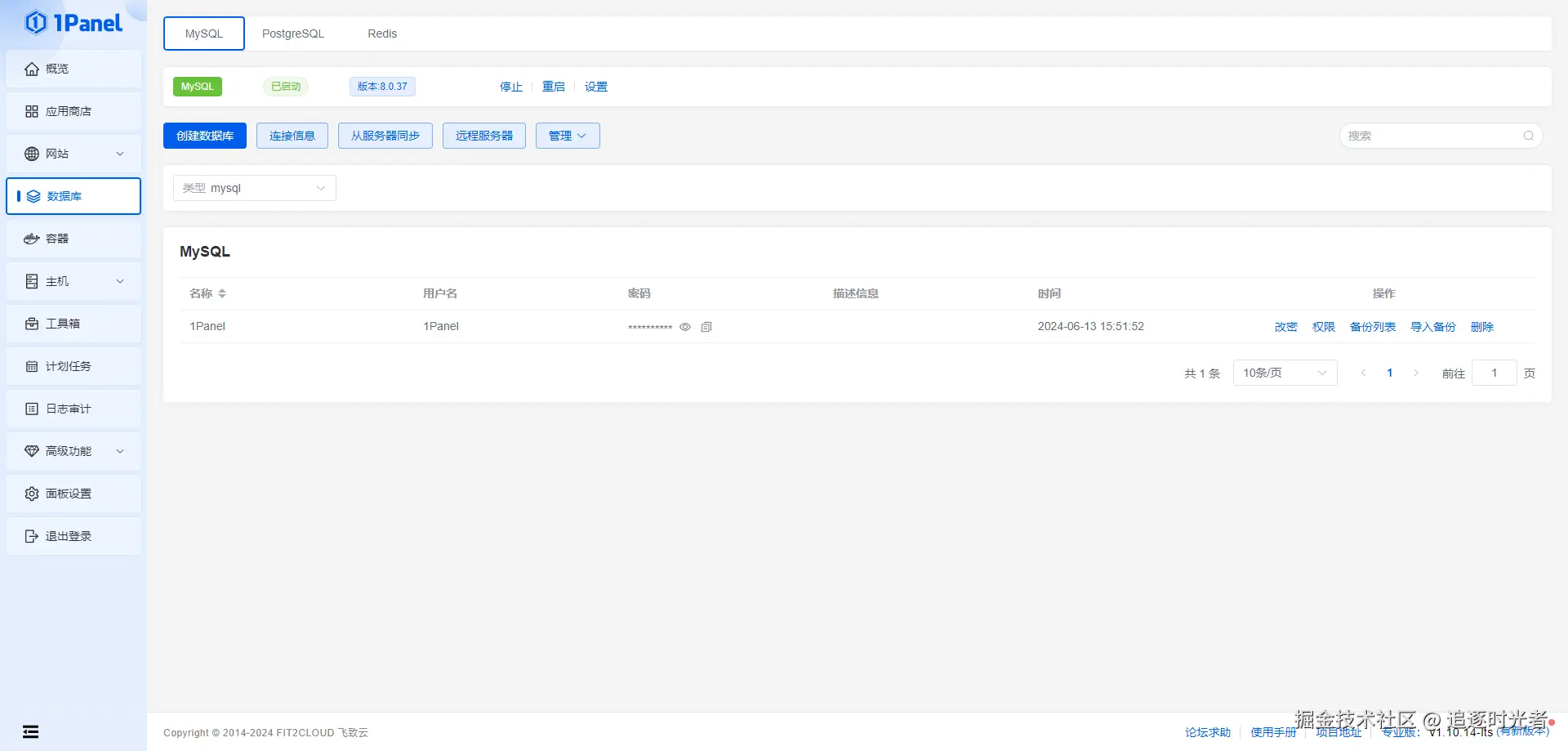The width and height of the screenshot is (1568, 751).
Task: Go to the previous page arrow
Action: [1363, 373]
